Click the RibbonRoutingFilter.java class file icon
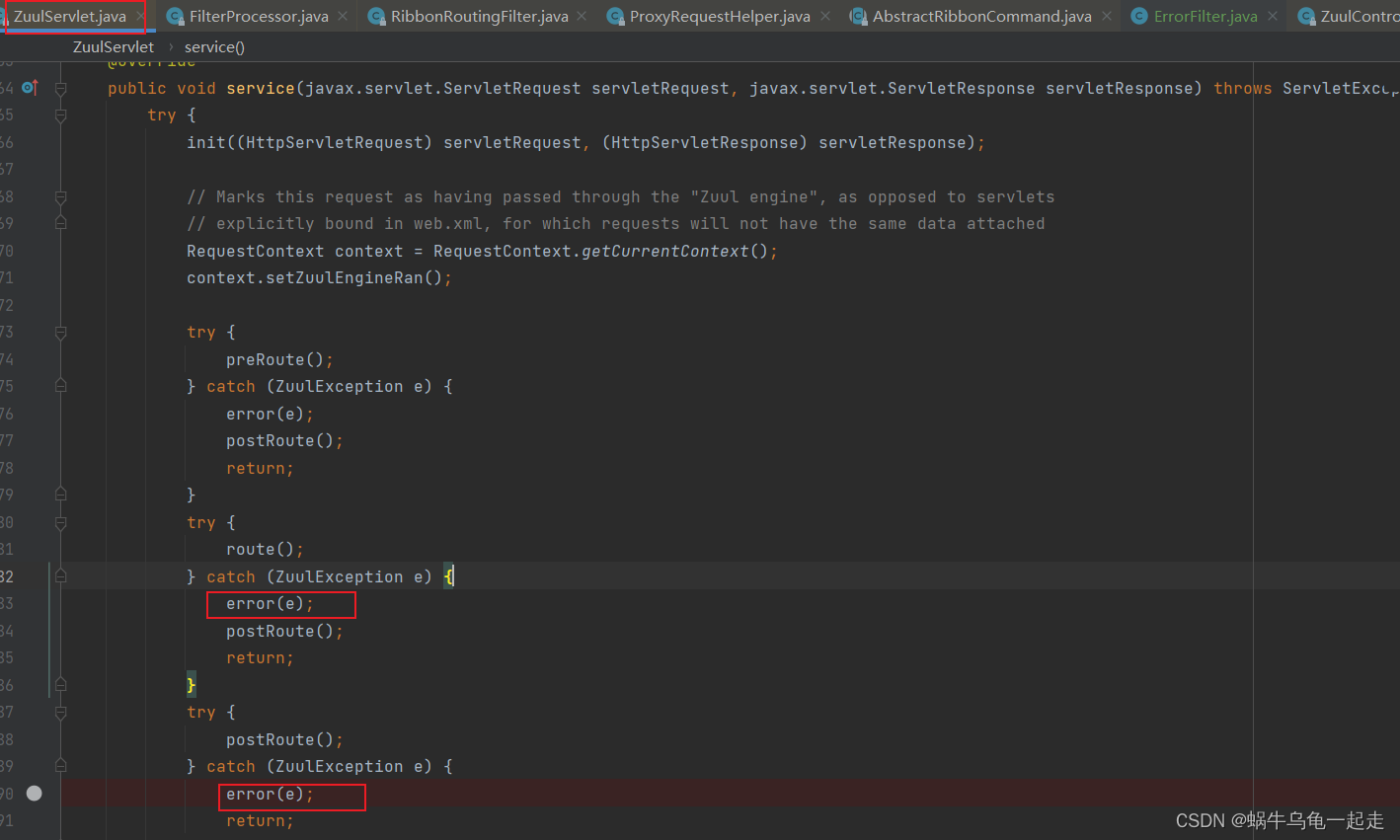 click(376, 17)
